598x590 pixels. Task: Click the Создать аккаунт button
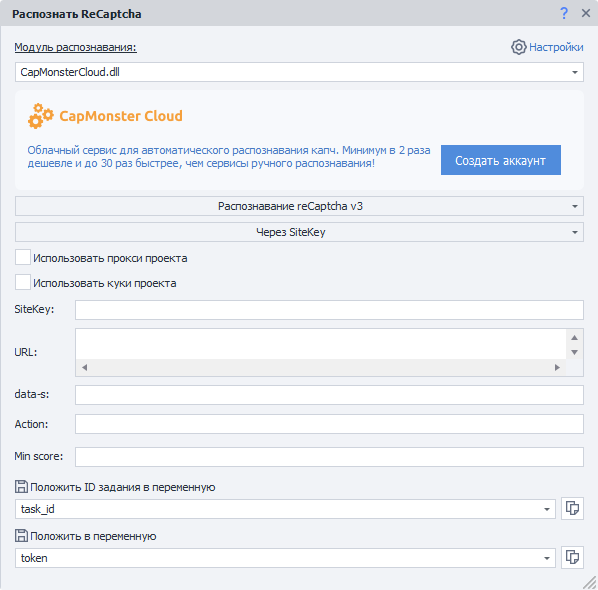[x=501, y=160]
